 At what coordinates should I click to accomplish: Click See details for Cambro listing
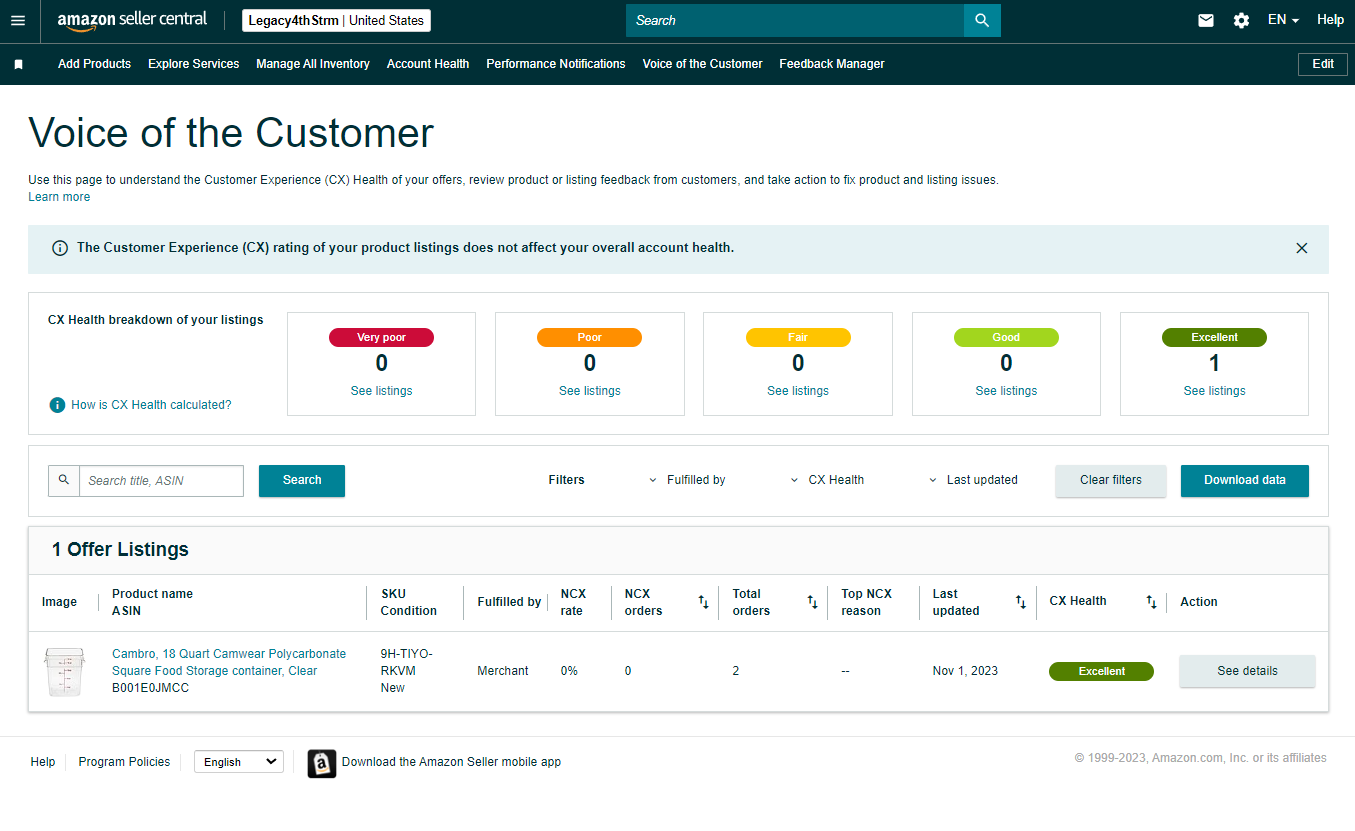(x=1247, y=671)
